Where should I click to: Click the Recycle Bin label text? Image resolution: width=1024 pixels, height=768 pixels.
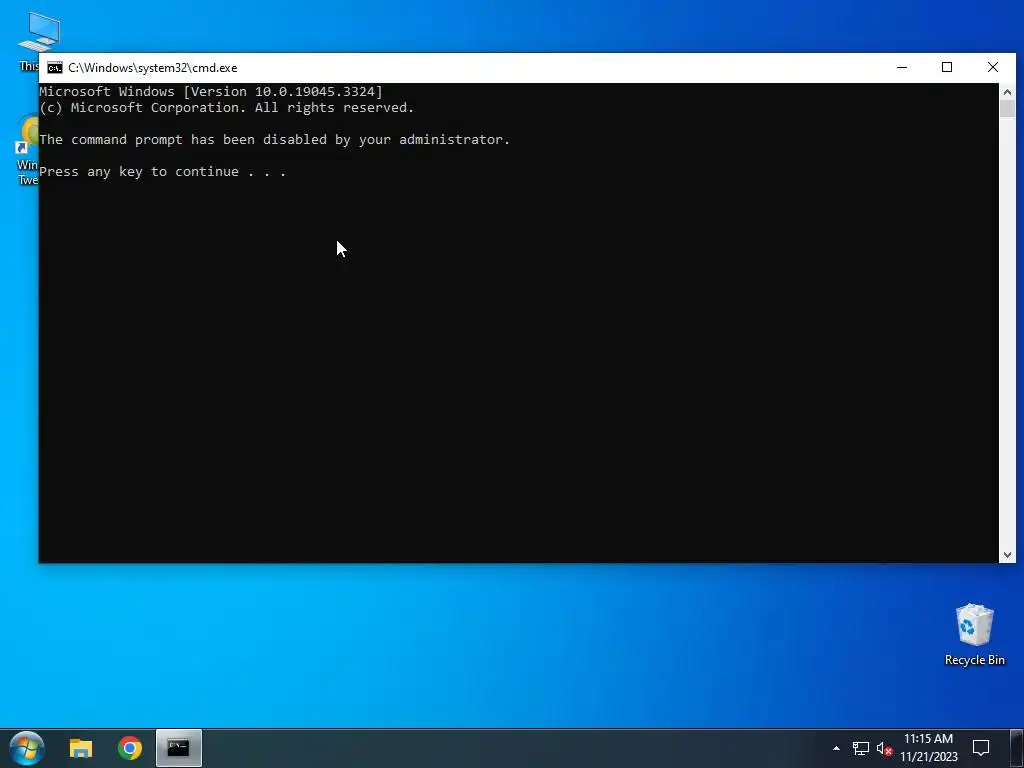tap(974, 660)
